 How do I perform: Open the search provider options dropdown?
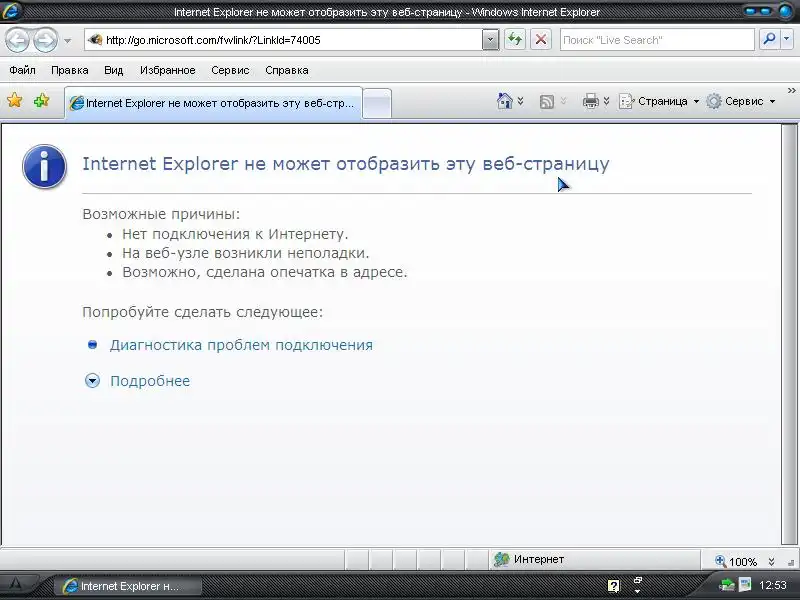click(787, 39)
